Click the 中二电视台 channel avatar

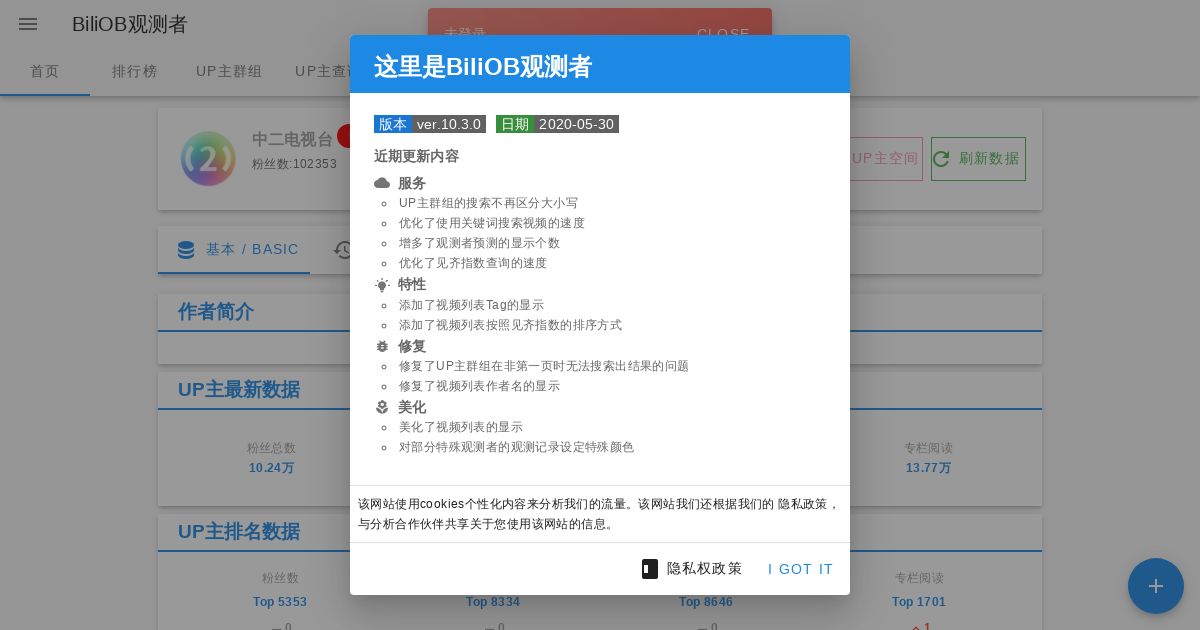pyautogui.click(x=208, y=159)
